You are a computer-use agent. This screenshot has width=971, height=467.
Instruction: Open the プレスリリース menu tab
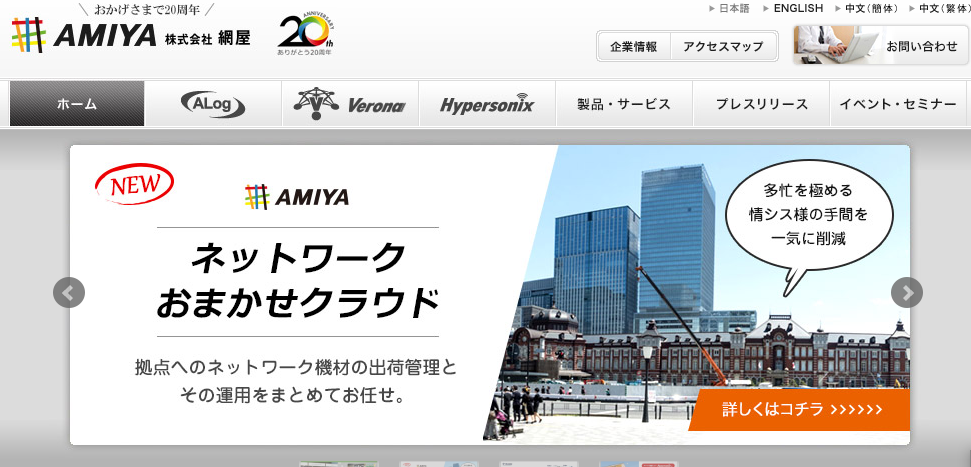[x=761, y=104]
